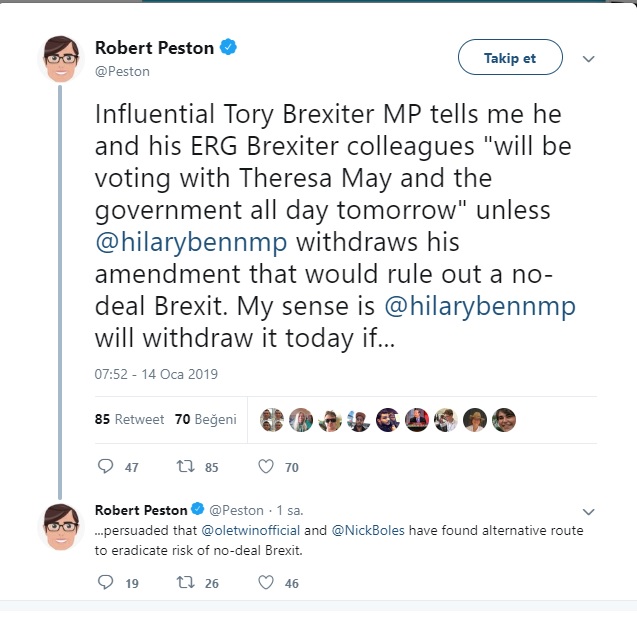Open the @NickBoles mention link
Image resolution: width=637 pixels, height=620 pixels.
(x=370, y=530)
